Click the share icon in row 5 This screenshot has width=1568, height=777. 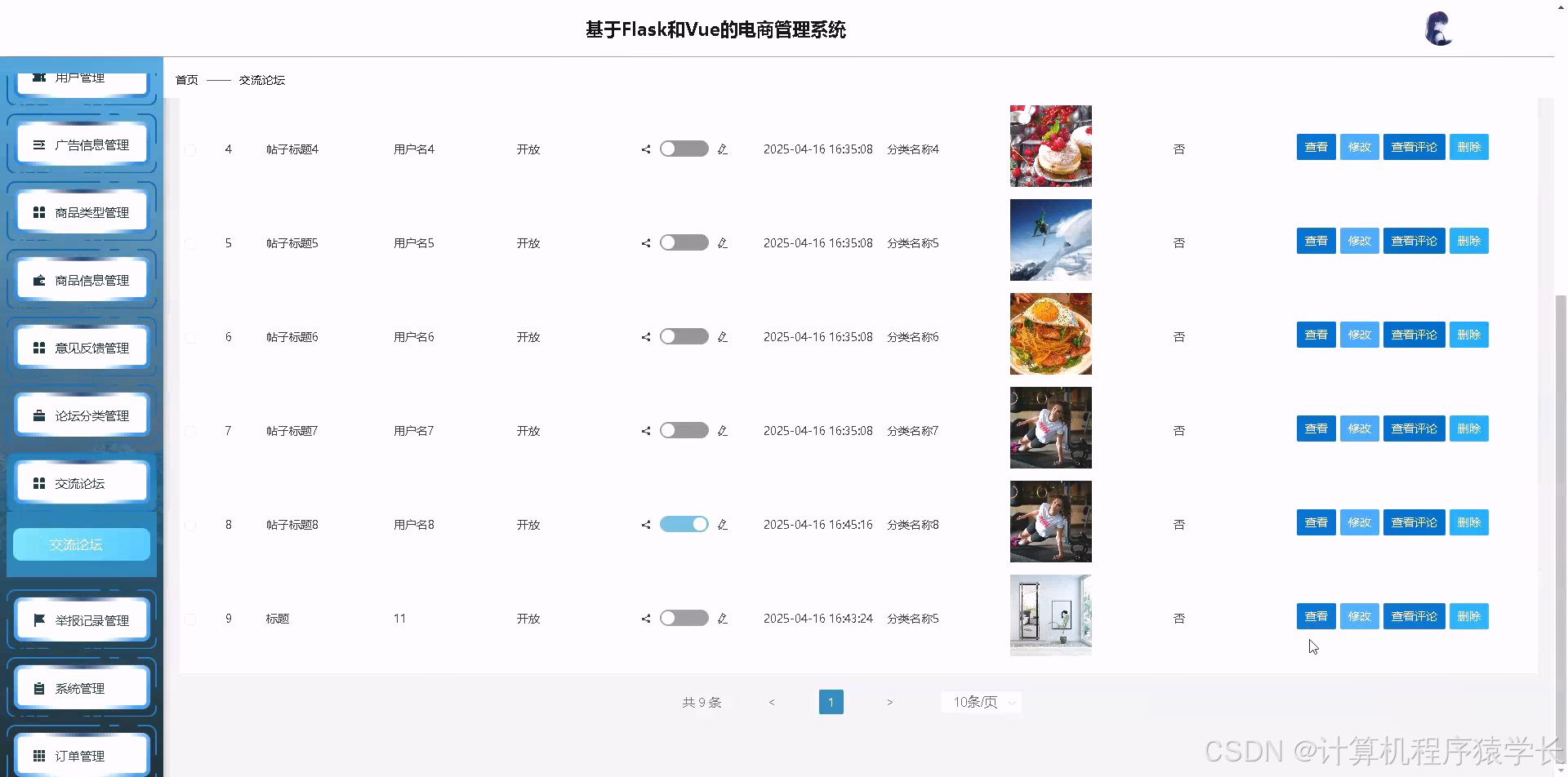pyautogui.click(x=646, y=243)
